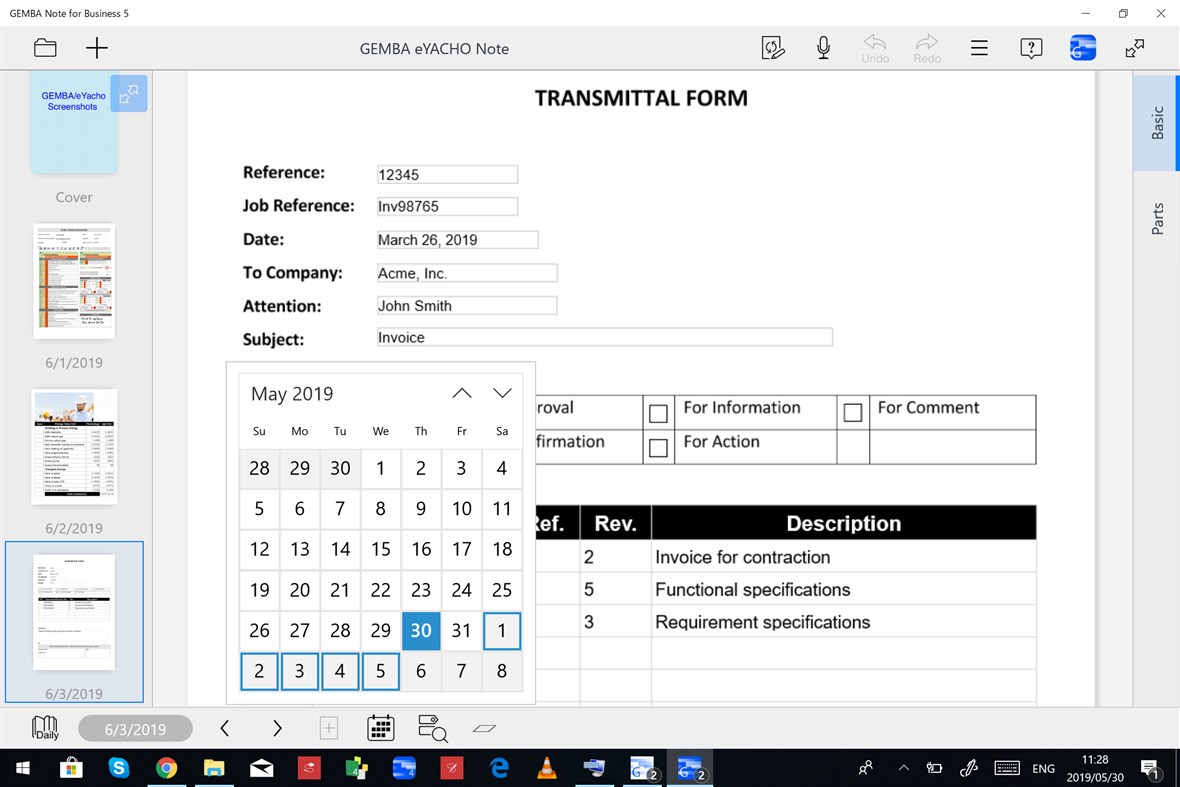This screenshot has height=787, width=1180.
Task: Check the For Action checkbox
Action: pyautogui.click(x=658, y=447)
